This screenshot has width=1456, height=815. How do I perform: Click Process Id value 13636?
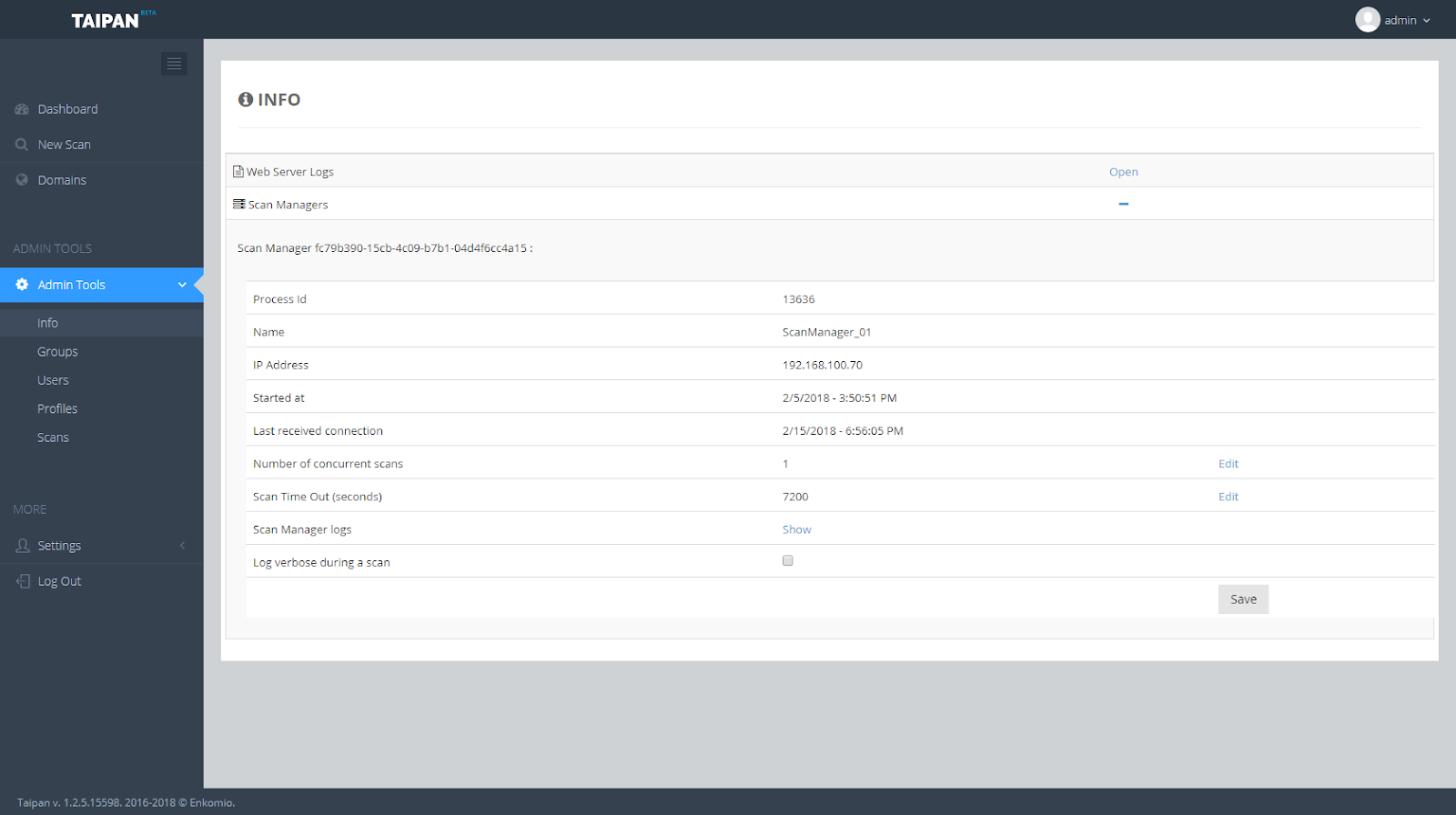[x=799, y=299]
